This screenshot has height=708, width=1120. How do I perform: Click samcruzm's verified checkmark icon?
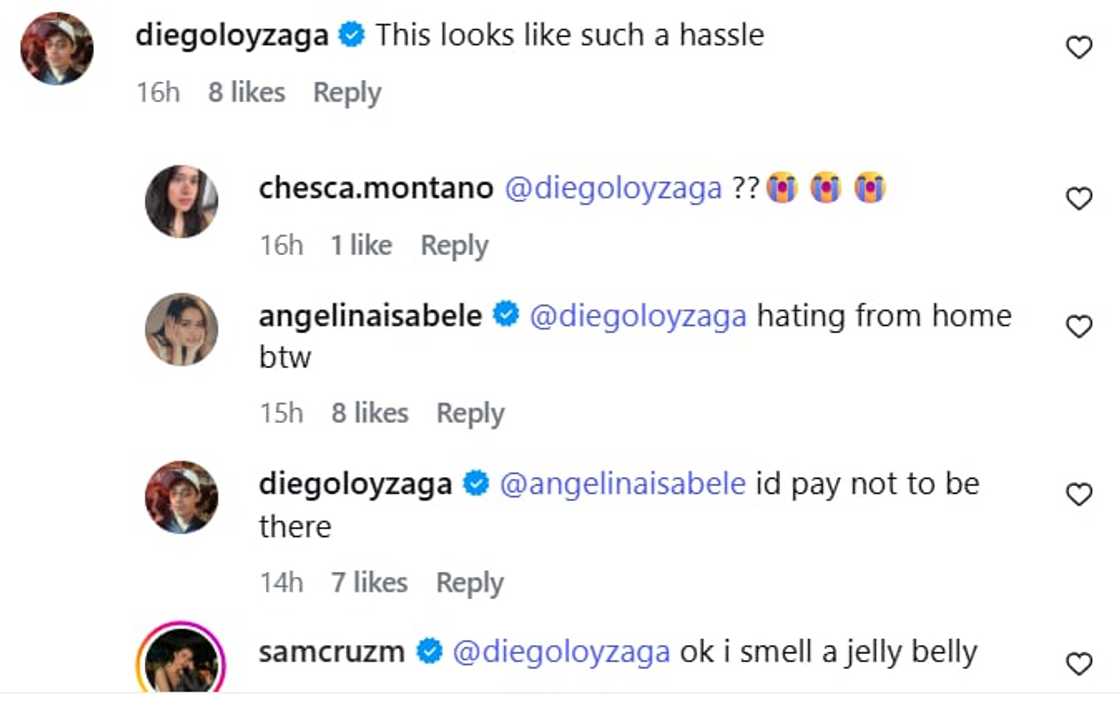click(x=429, y=650)
